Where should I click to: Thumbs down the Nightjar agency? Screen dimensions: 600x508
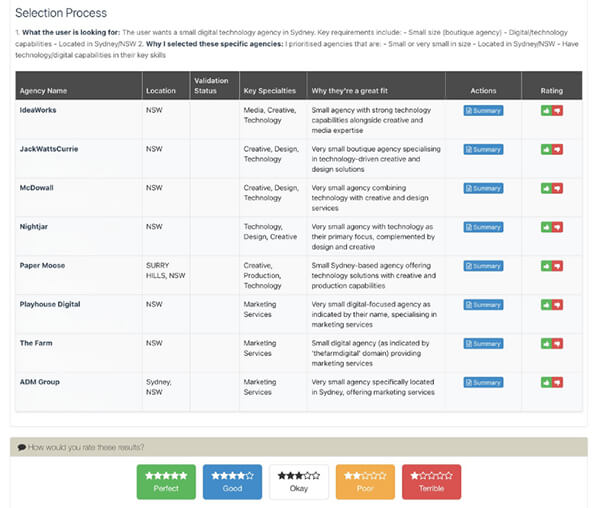tap(557, 227)
